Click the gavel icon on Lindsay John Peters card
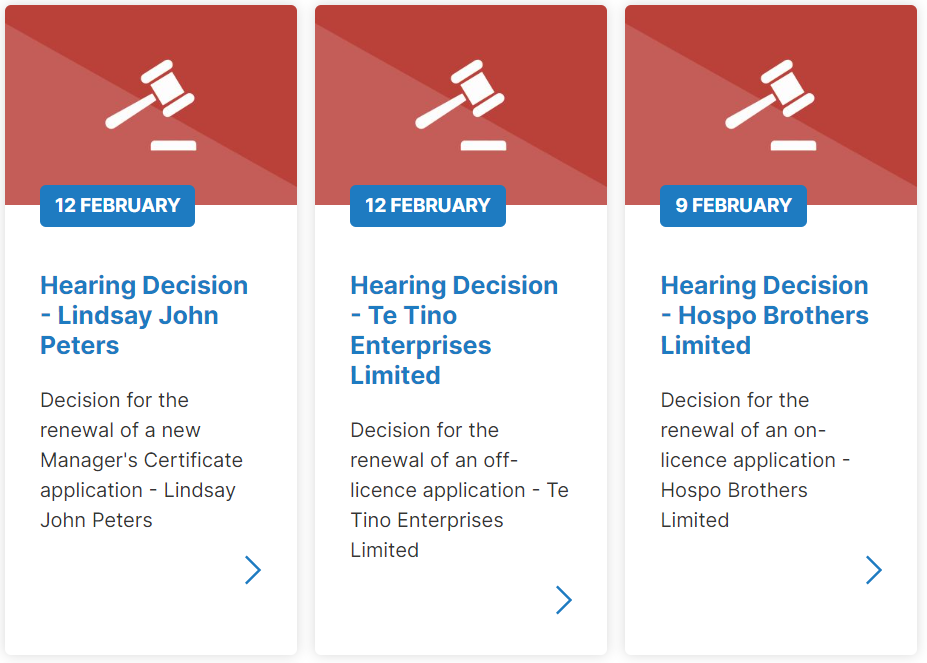Viewport: 927px width, 663px height. [150, 105]
